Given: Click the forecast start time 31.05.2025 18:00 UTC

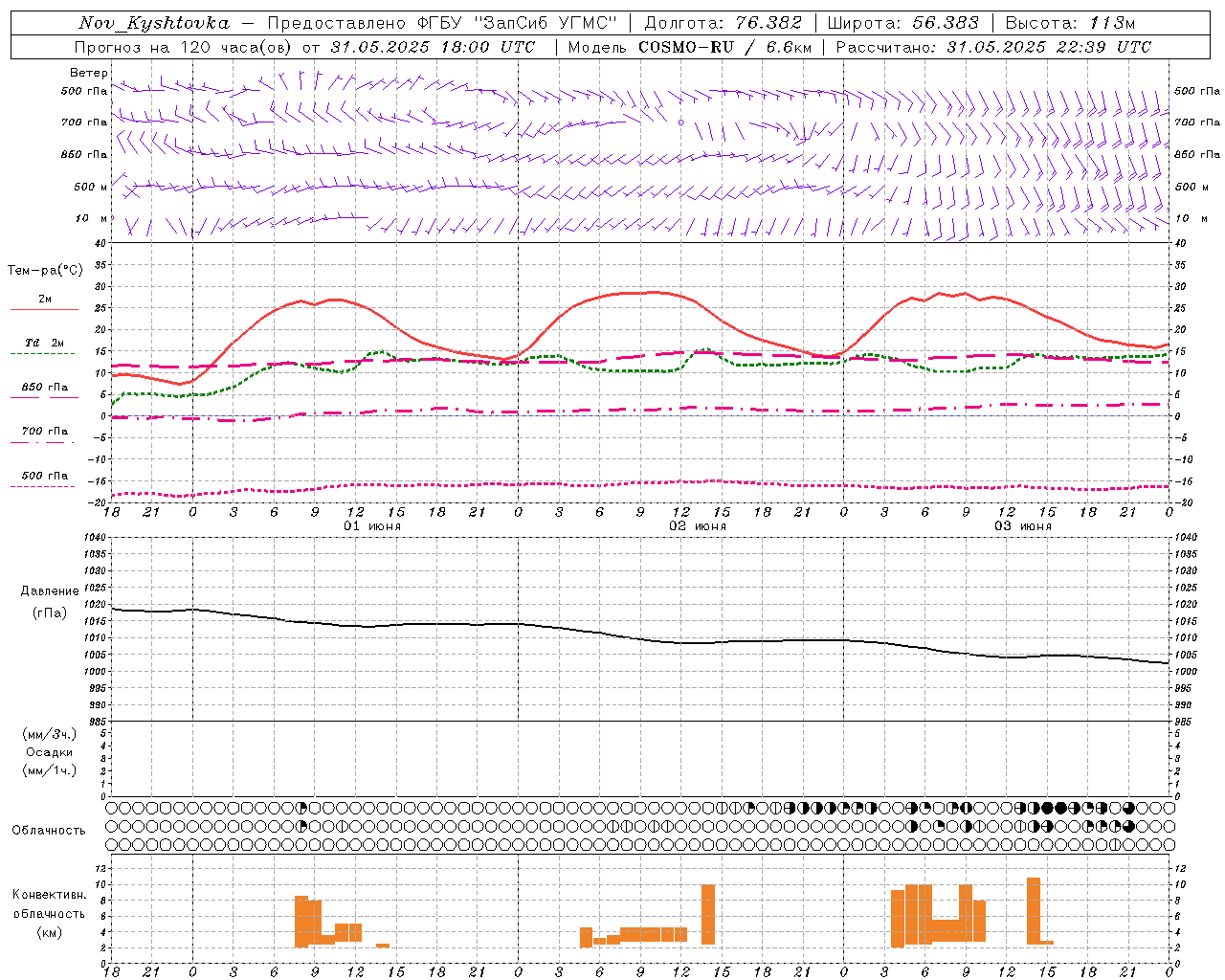Looking at the screenshot, I should (433, 47).
